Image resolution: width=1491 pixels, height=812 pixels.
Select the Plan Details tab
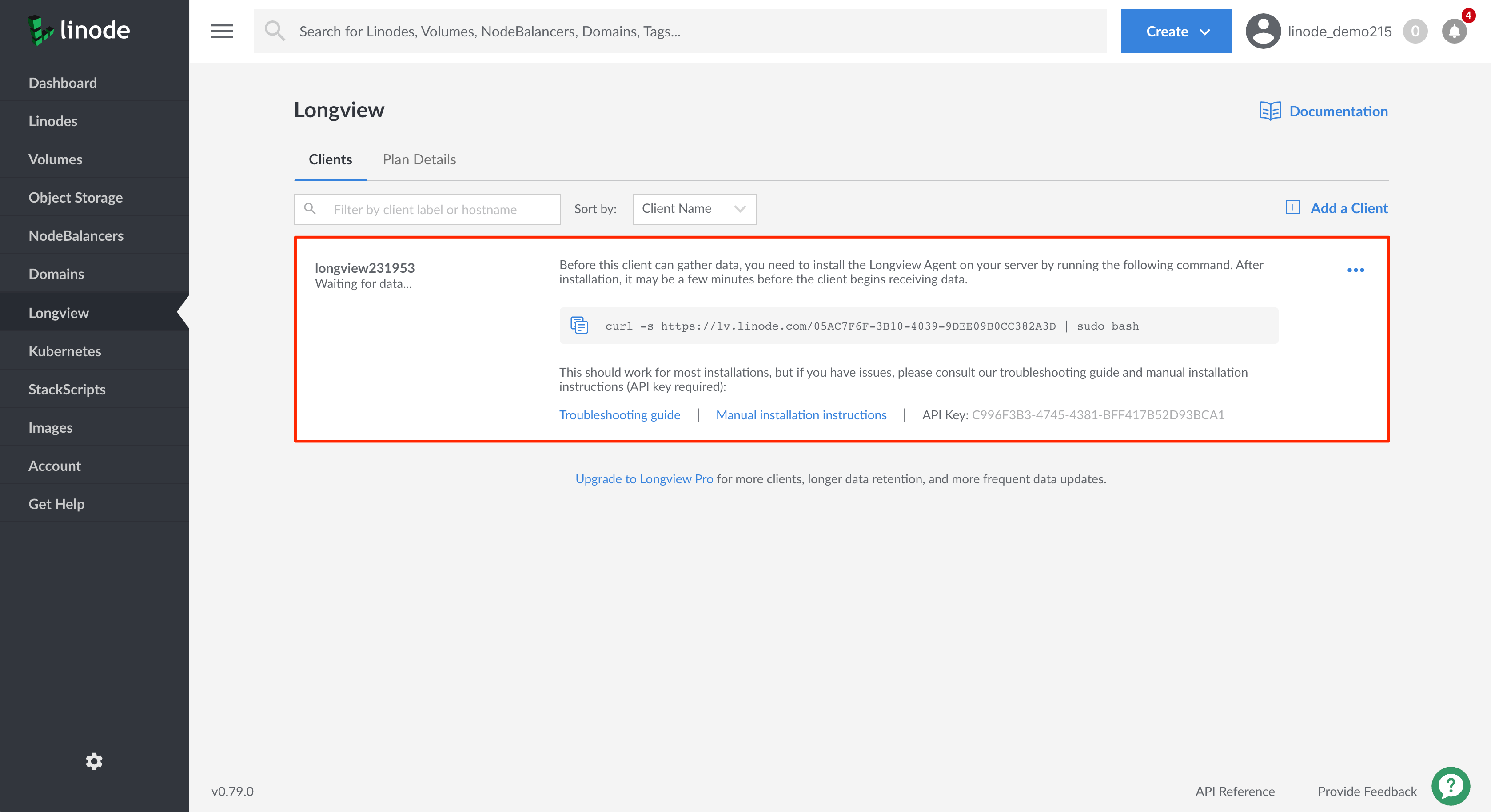(419, 159)
